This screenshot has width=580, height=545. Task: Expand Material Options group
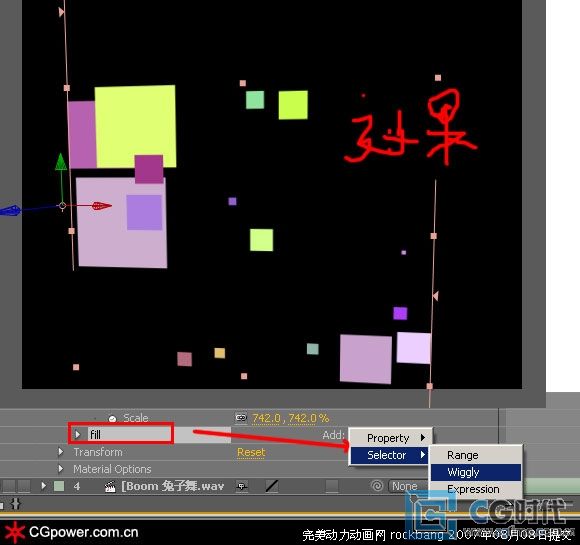pyautogui.click(x=61, y=468)
